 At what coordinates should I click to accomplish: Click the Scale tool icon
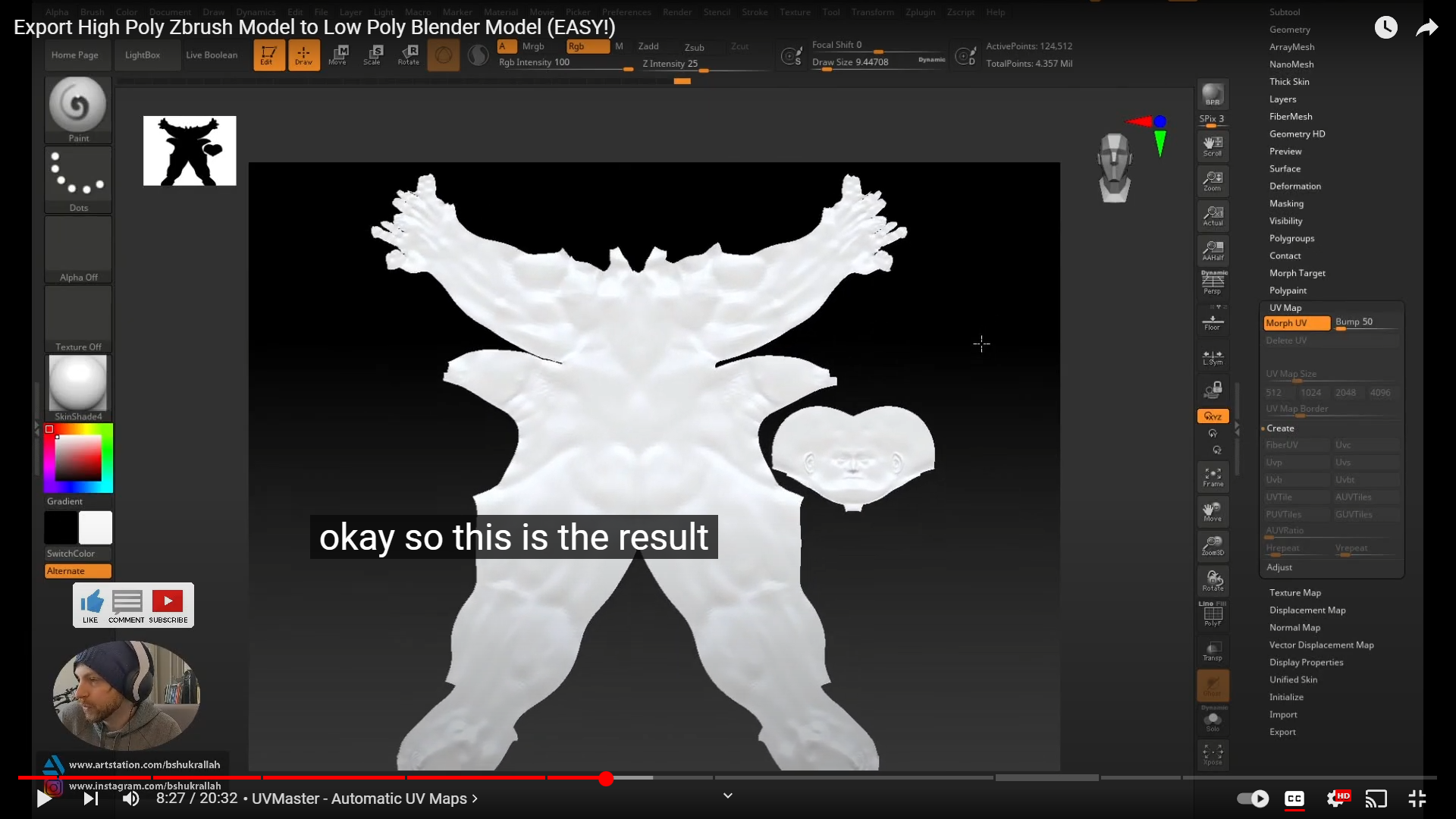coord(373,55)
